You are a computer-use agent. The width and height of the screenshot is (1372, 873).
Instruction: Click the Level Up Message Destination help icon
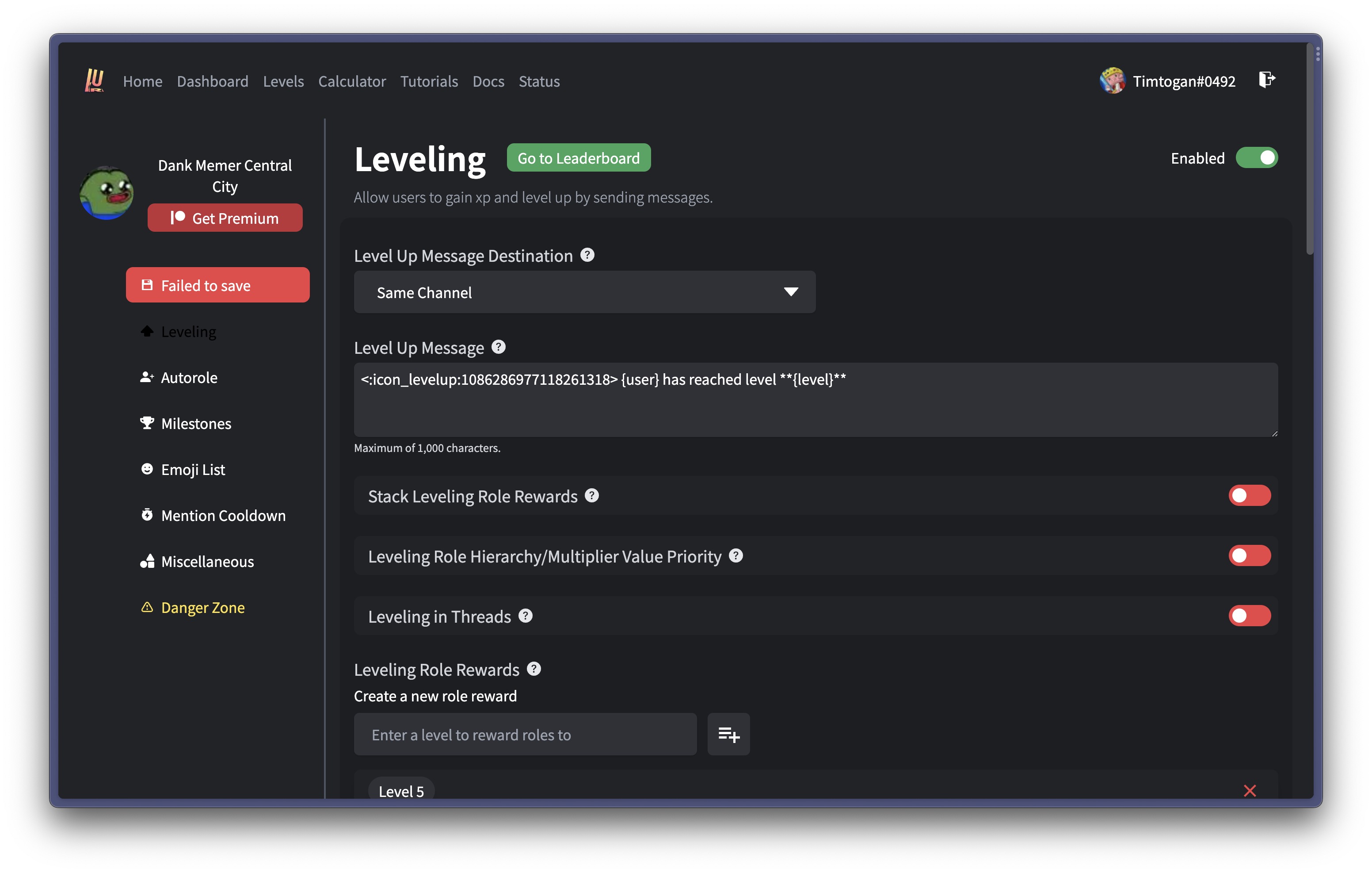[587, 255]
